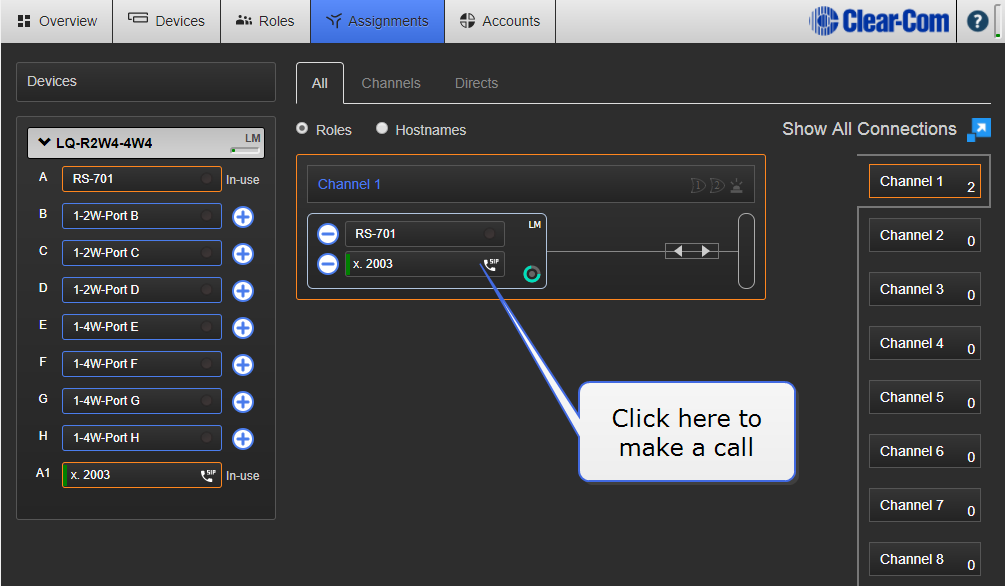
Task: Remove x. 2003 from Channel 1
Action: [x=327, y=264]
